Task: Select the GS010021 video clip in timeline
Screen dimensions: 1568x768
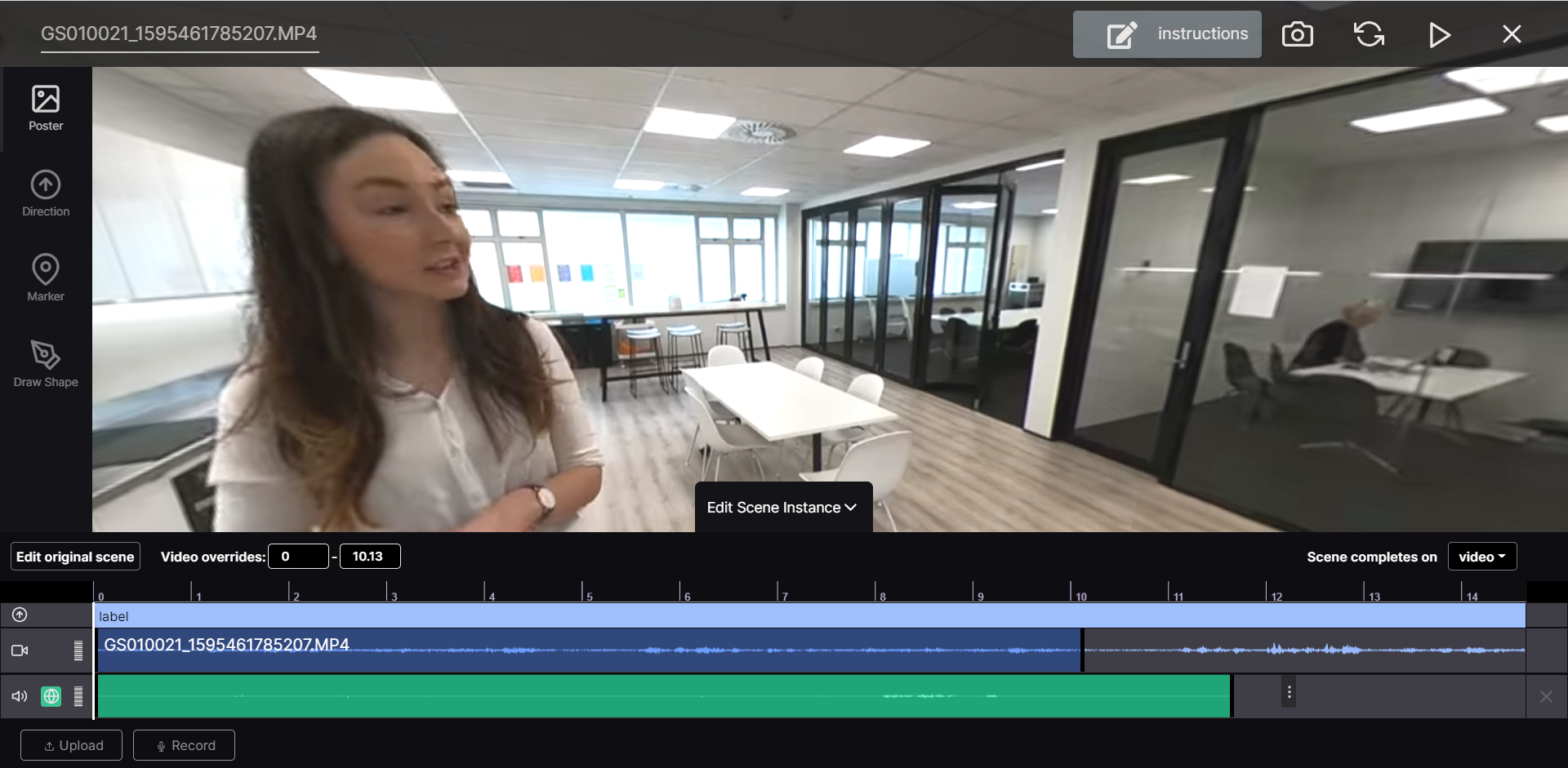Action: [589, 650]
